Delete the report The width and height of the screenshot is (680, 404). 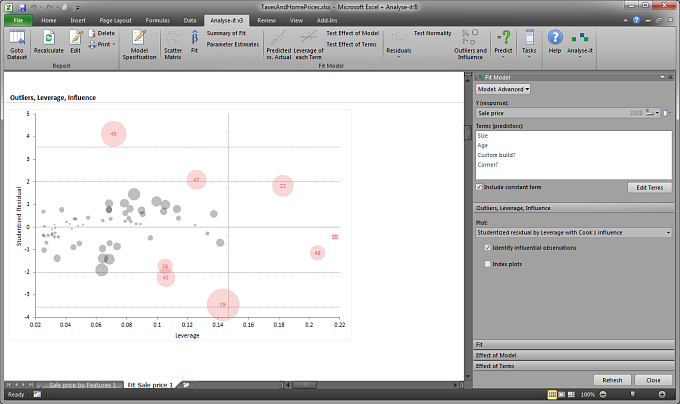click(102, 33)
